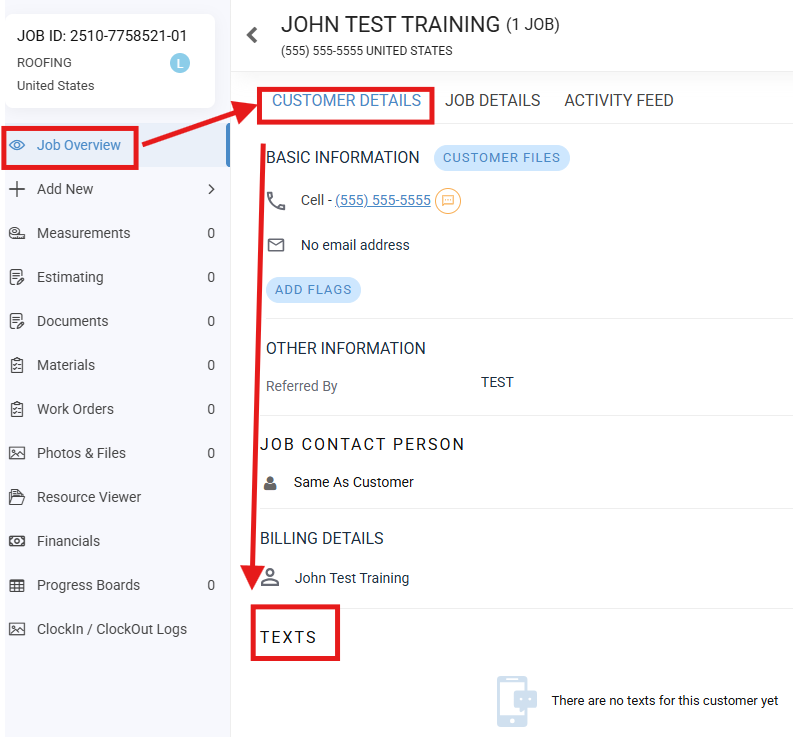The width and height of the screenshot is (793, 737).
Task: Click the Estimating document icon
Action: pos(17,277)
